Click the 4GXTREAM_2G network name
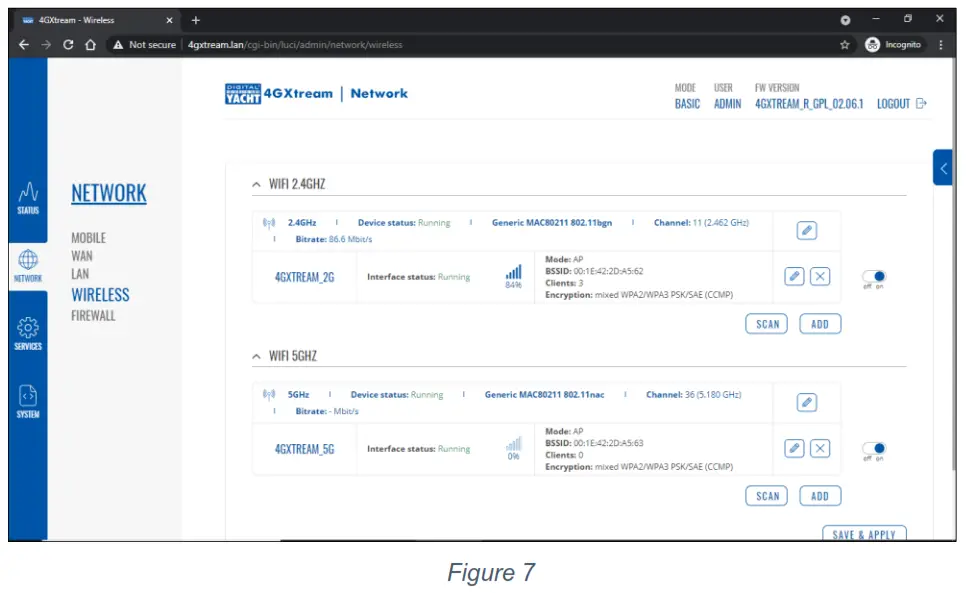The width and height of the screenshot is (970, 593). click(x=304, y=277)
